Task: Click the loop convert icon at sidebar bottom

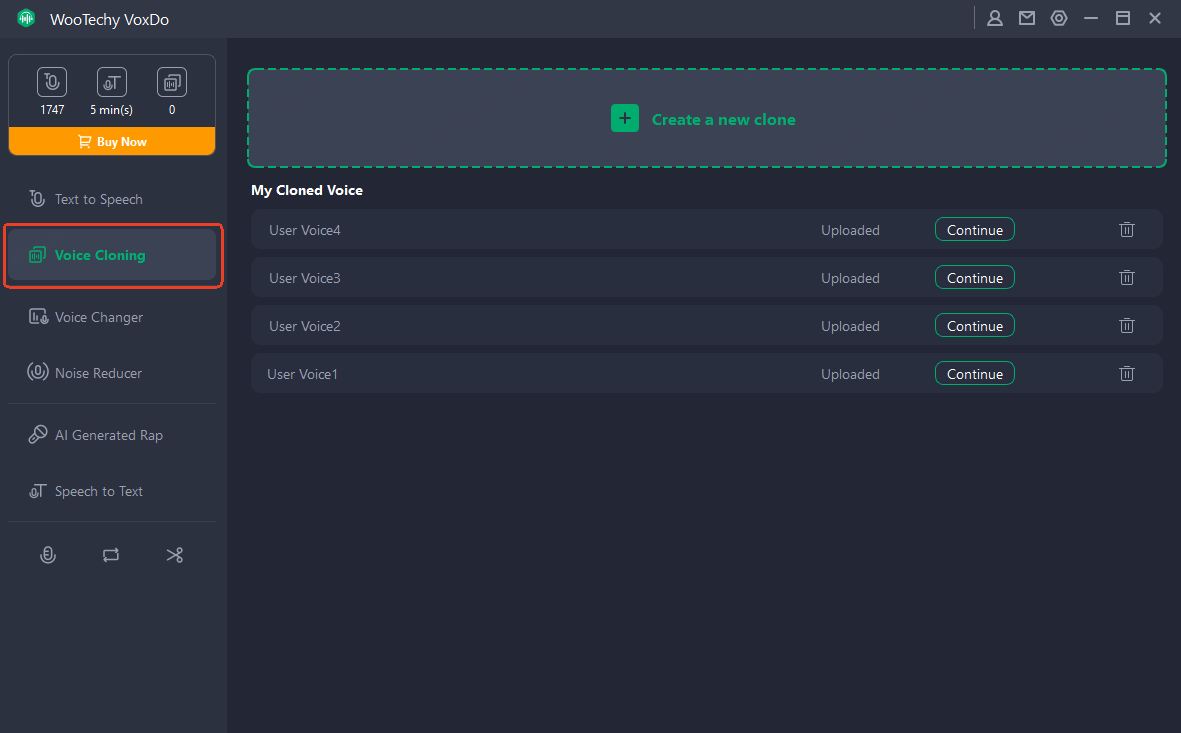Action: [111, 555]
